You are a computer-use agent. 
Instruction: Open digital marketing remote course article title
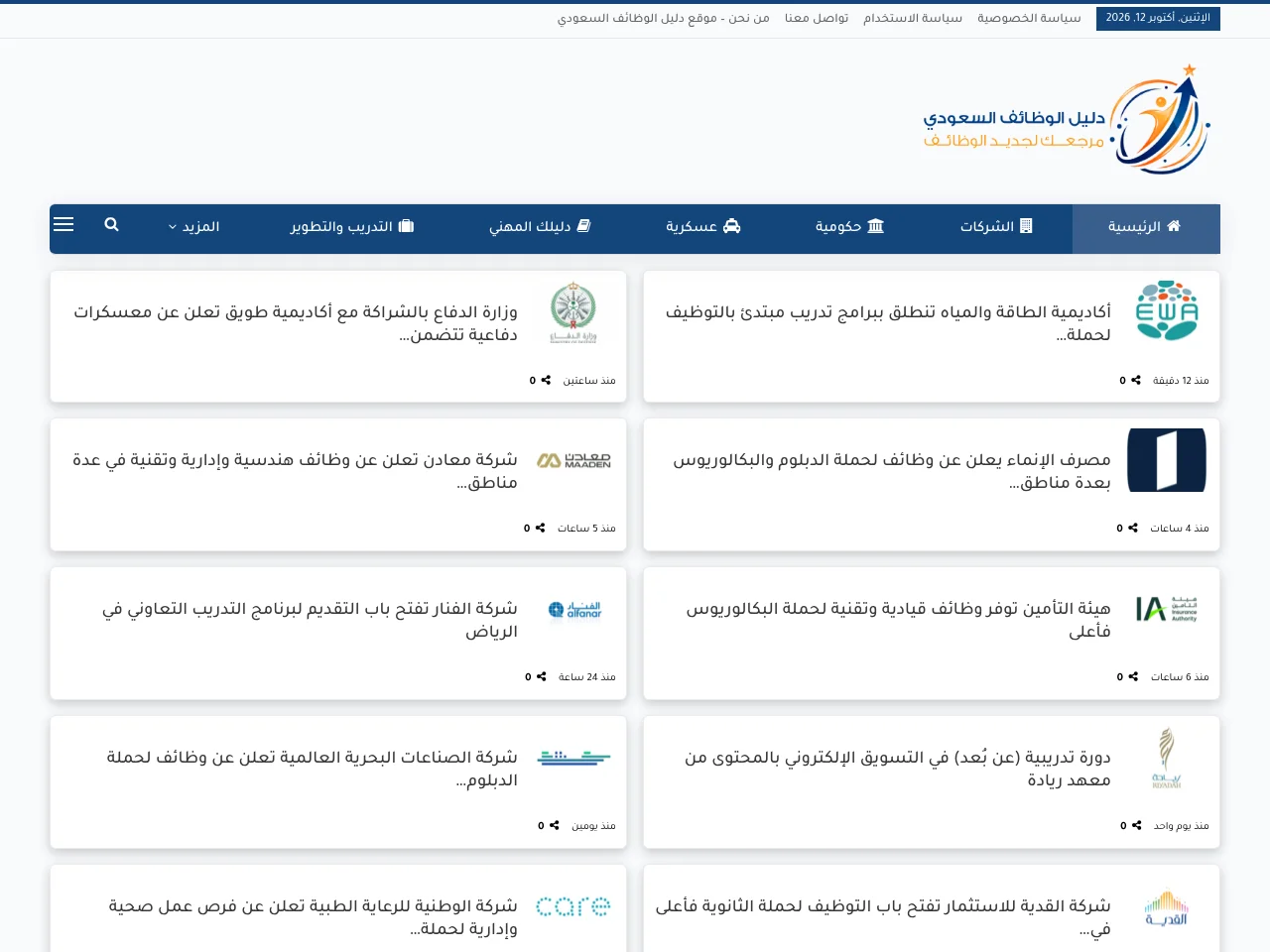(897, 769)
